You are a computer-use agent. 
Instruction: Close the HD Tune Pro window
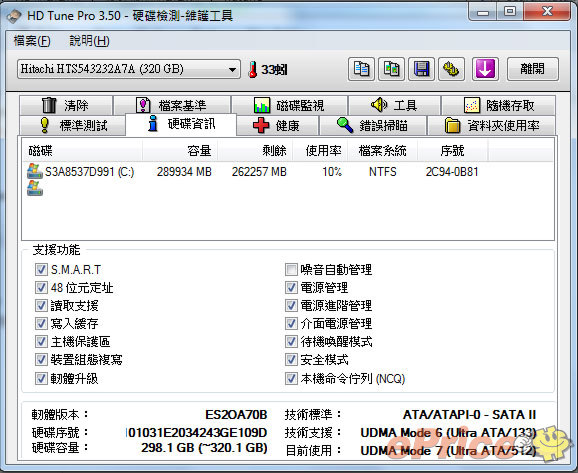pyautogui.click(x=547, y=11)
